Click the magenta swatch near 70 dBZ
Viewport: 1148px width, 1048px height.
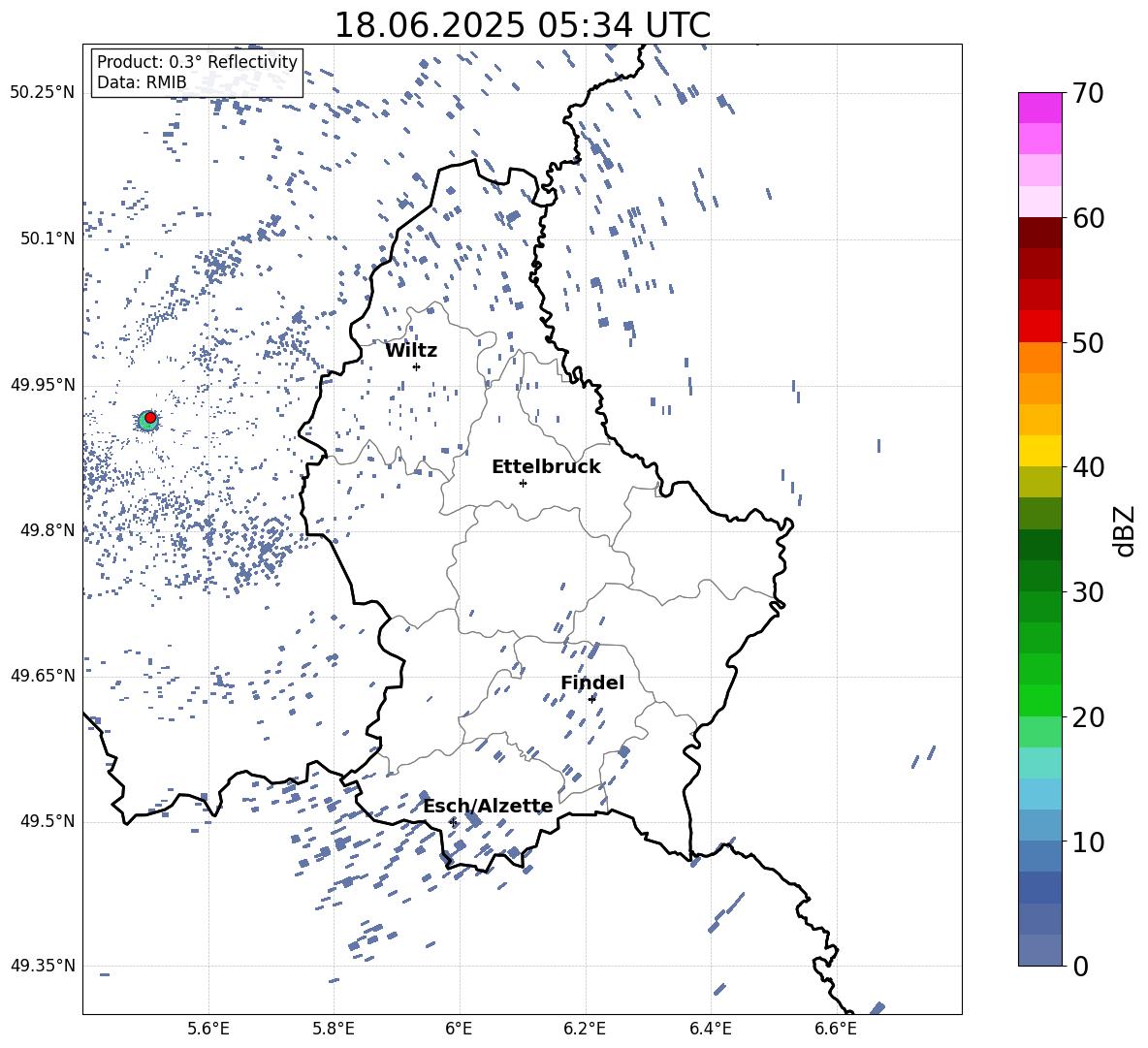[1040, 108]
